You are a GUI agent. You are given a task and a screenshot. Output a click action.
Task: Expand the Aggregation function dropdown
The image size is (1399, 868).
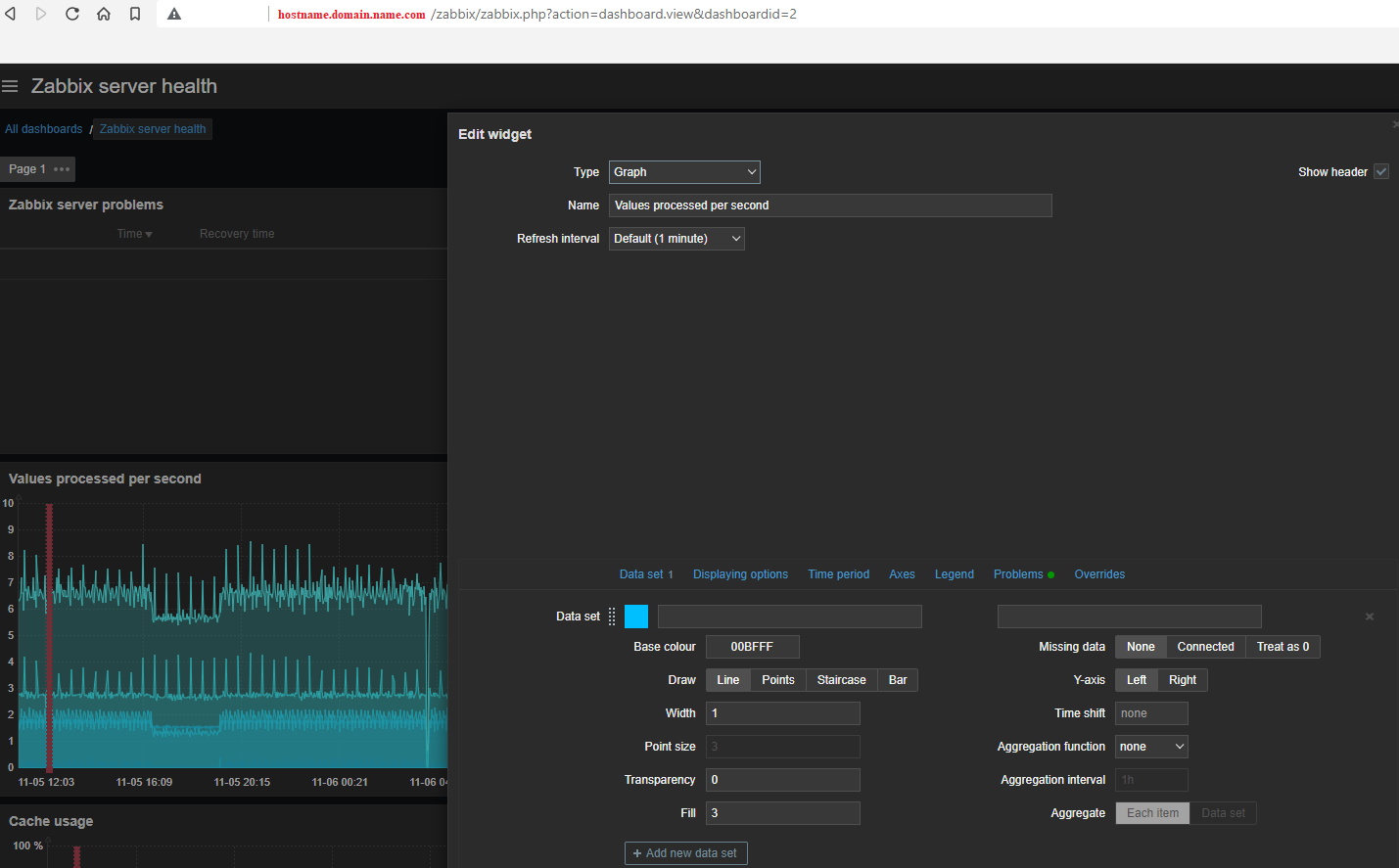[x=1151, y=746]
